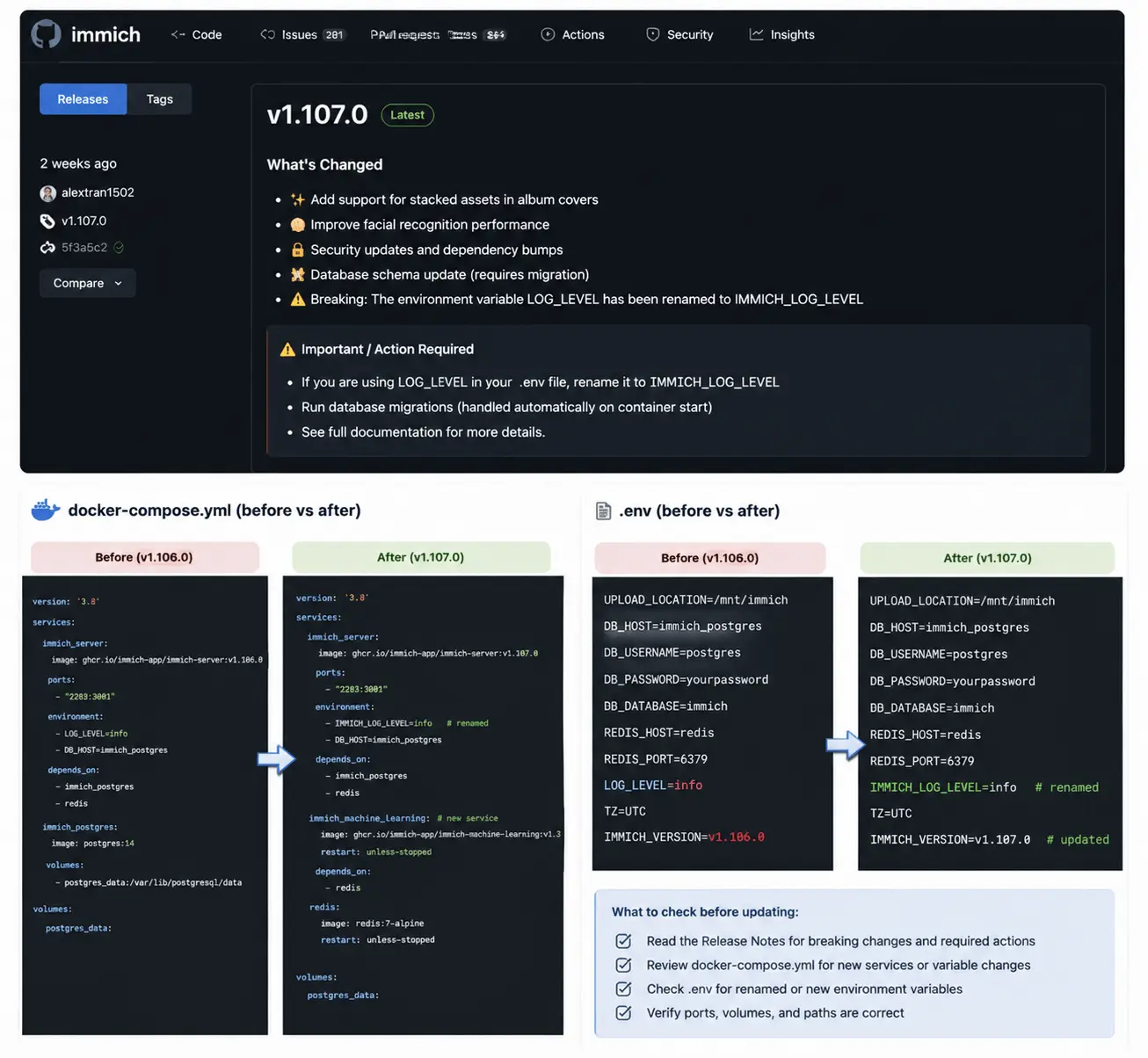The width and height of the screenshot is (1148, 1058).
Task: Click the 'What to check before updating:' heading
Action: click(x=705, y=912)
